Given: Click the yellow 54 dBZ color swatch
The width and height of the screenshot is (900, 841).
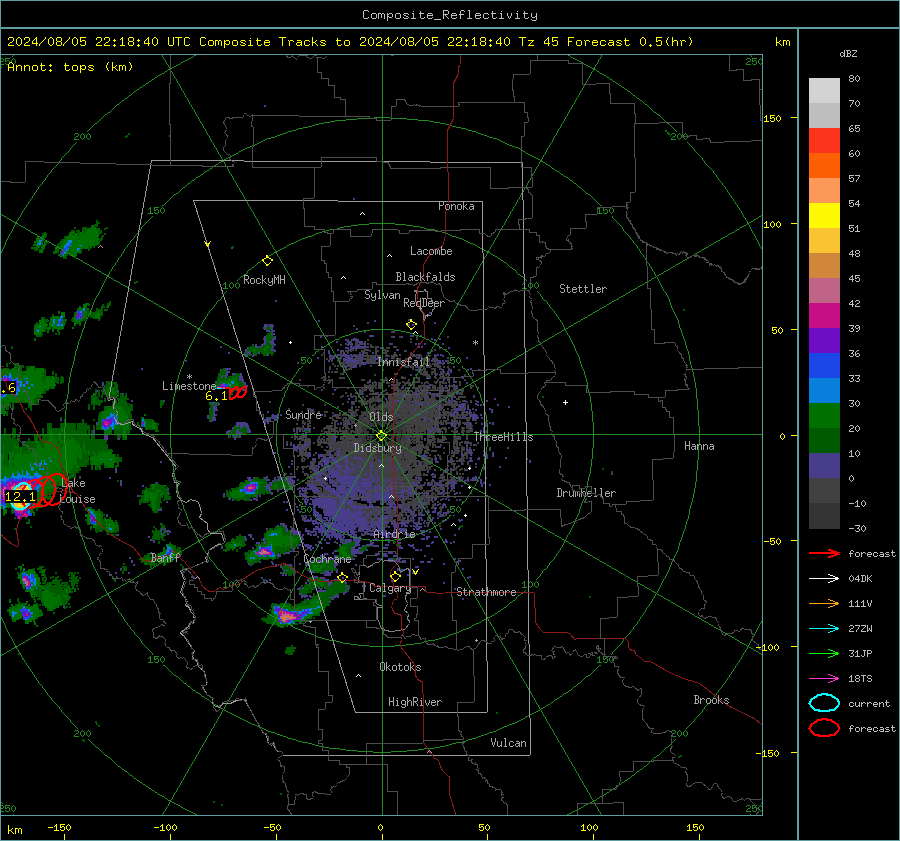Looking at the screenshot, I should pos(824,216).
